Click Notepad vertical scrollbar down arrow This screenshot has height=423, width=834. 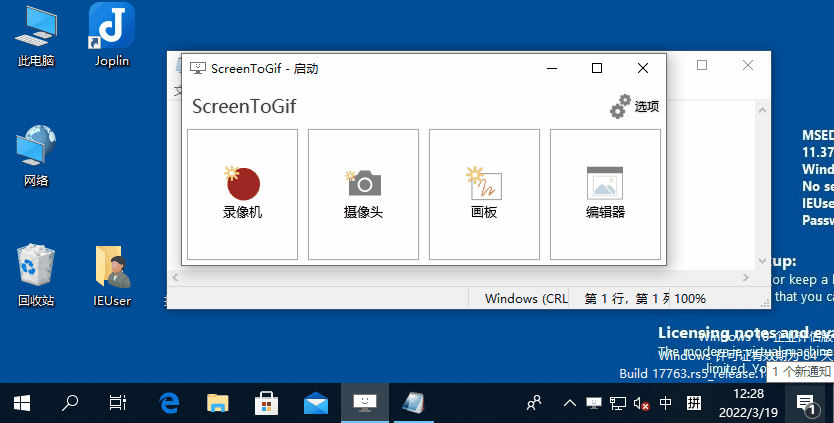(x=763, y=261)
